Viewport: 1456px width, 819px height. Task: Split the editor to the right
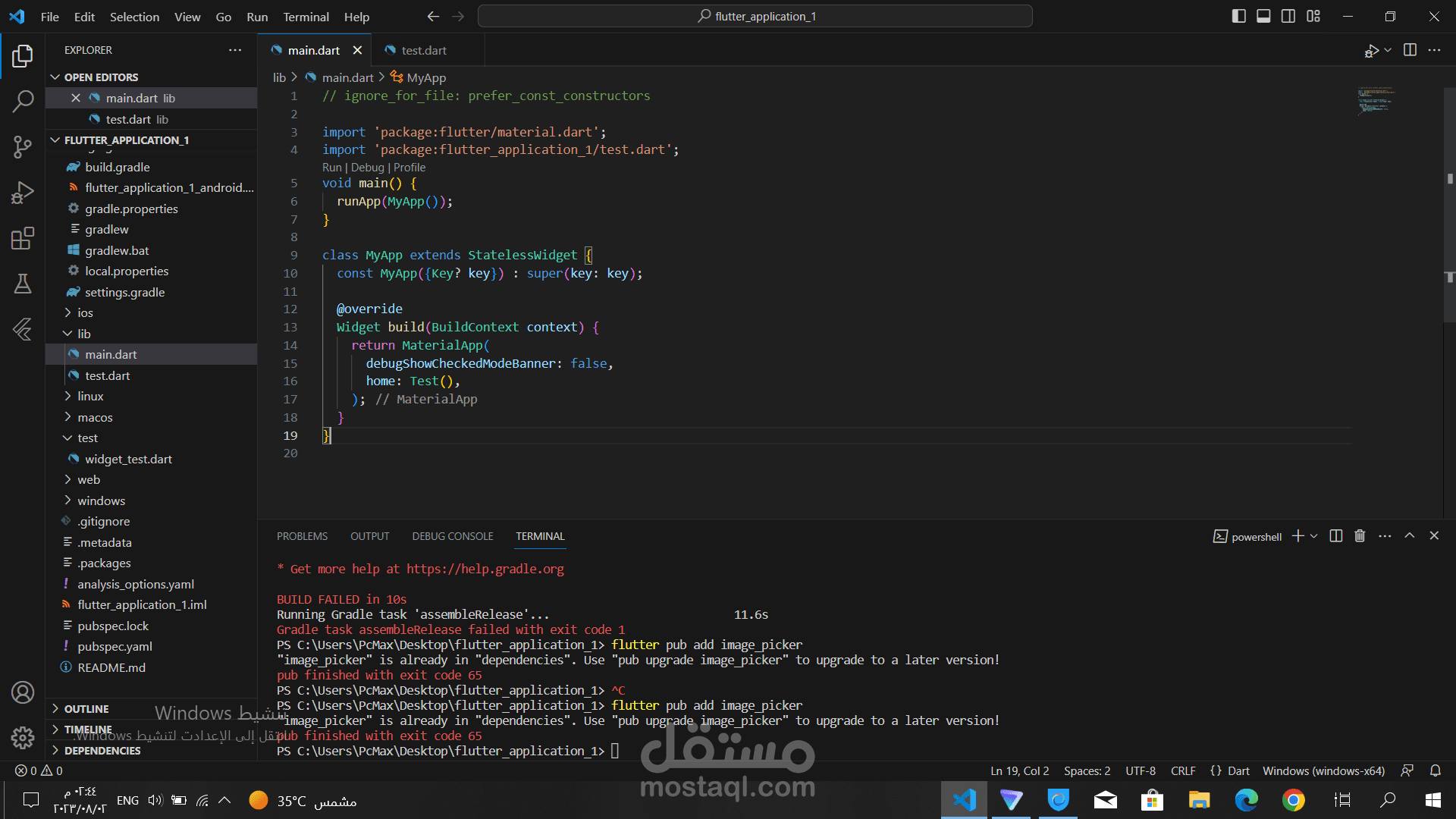[x=1410, y=50]
